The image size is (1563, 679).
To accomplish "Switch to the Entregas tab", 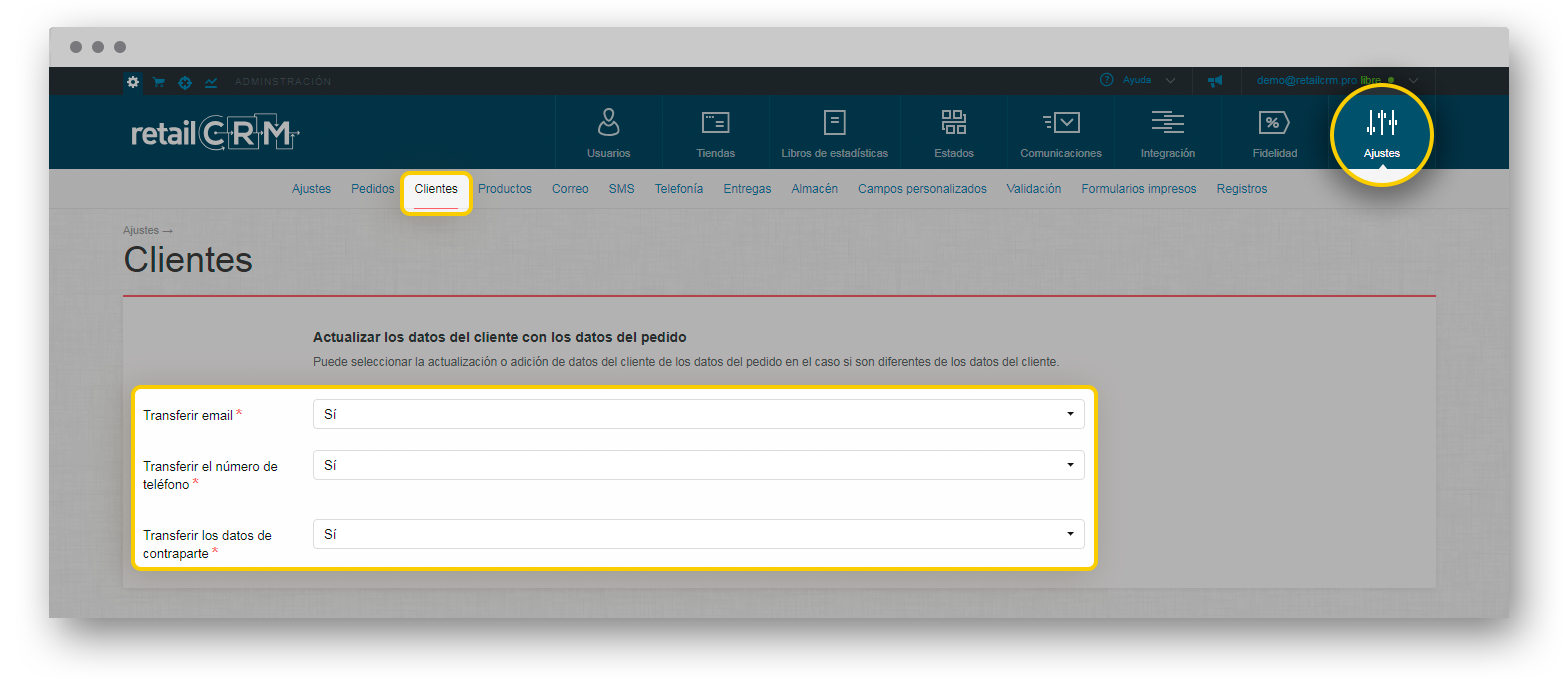I will point(747,189).
